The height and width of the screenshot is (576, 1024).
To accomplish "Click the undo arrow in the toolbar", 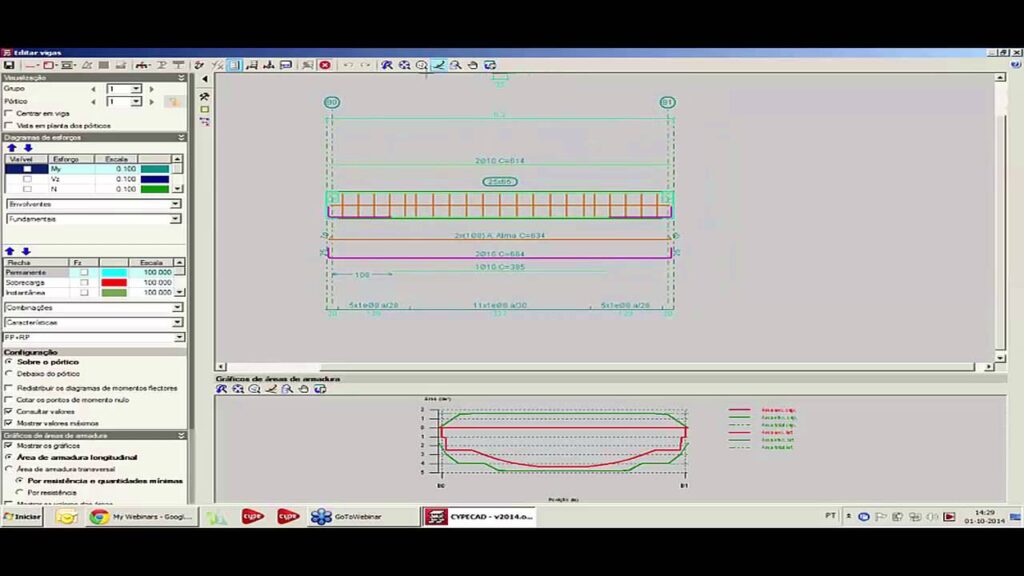I will tap(348, 65).
